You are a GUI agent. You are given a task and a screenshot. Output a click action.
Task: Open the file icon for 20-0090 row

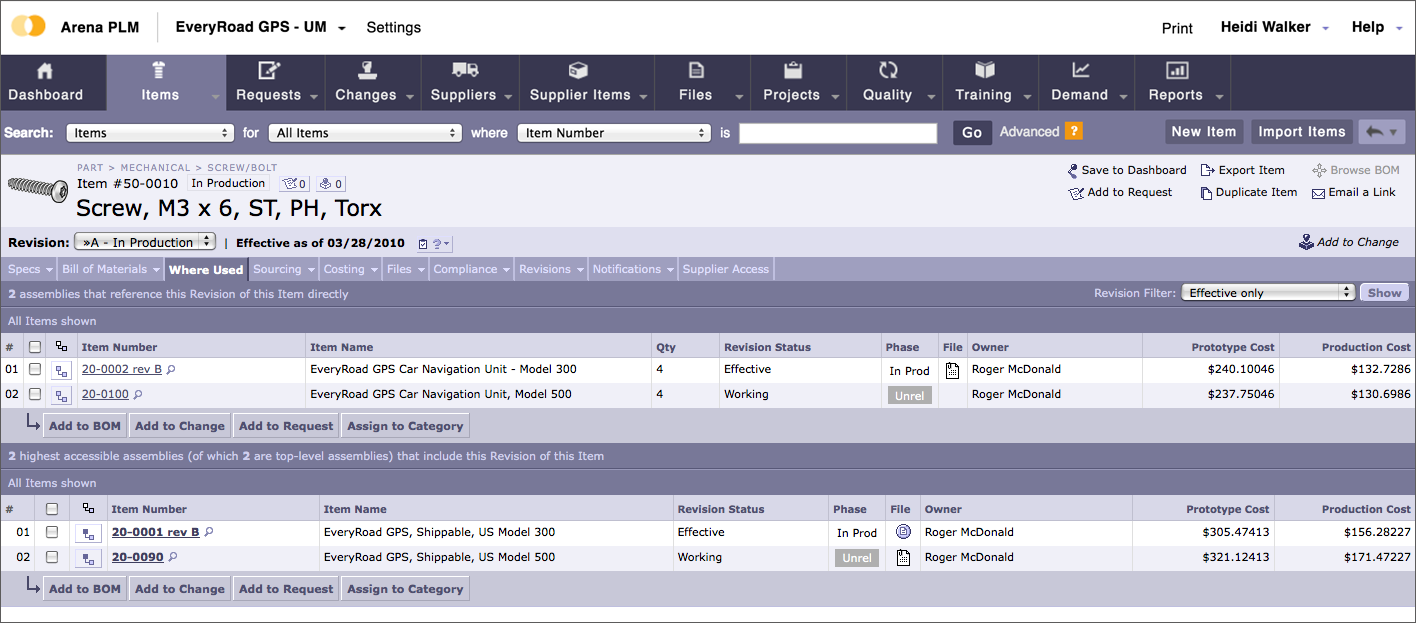(904, 558)
